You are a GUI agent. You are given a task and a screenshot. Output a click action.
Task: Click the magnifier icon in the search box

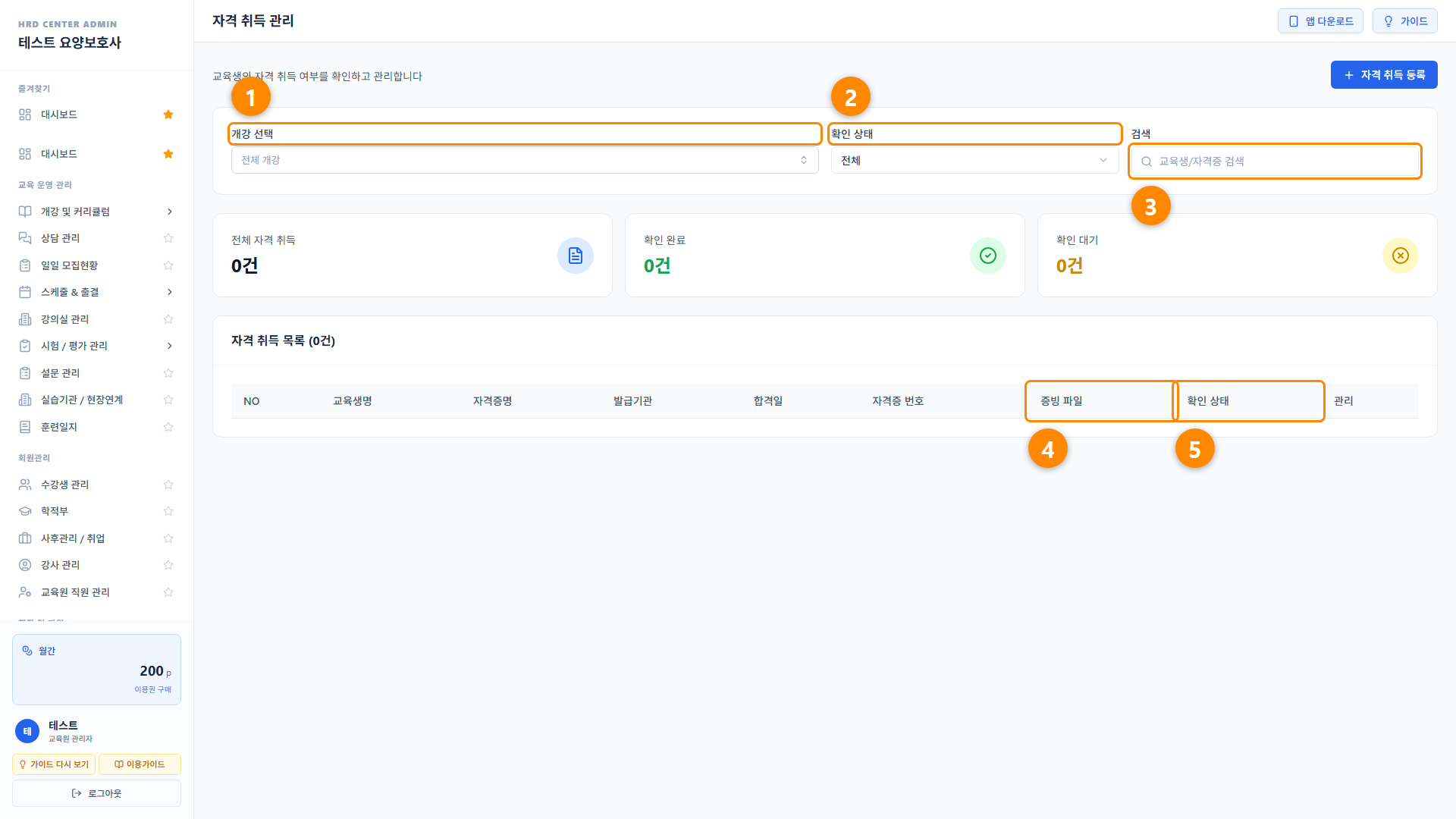(1147, 162)
